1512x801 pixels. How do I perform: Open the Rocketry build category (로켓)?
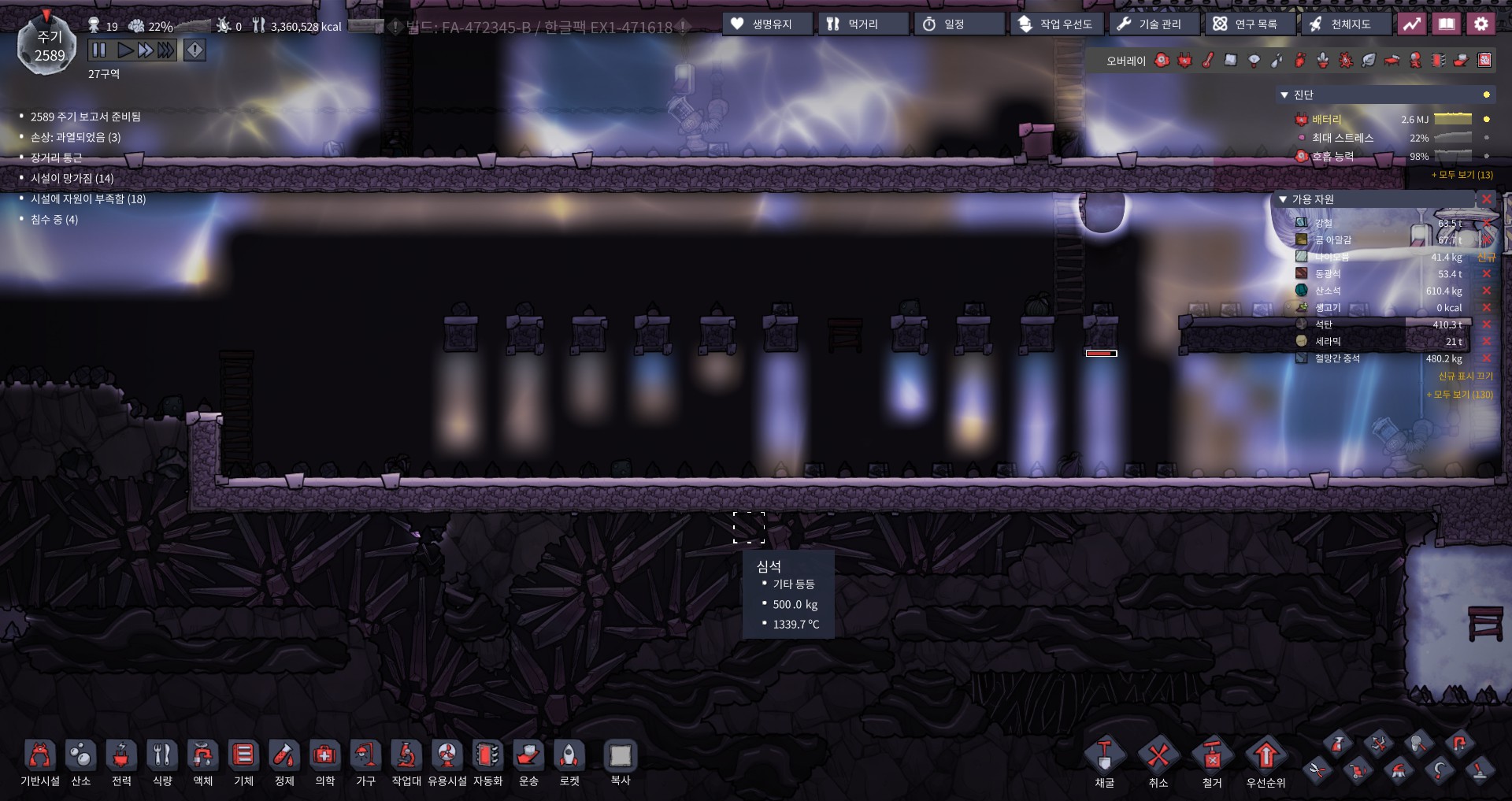(x=569, y=762)
